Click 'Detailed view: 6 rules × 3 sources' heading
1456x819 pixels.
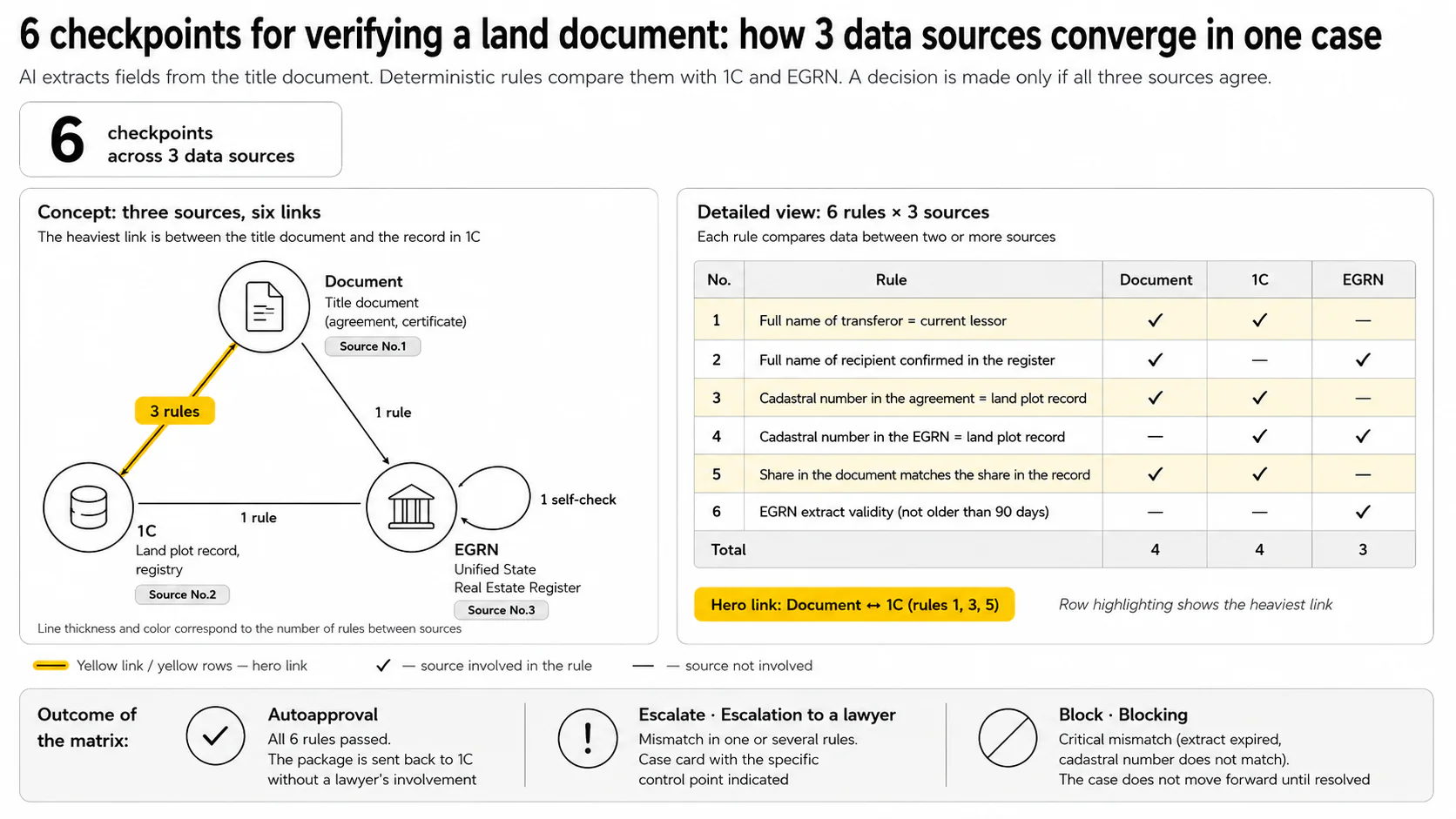pyautogui.click(x=843, y=212)
